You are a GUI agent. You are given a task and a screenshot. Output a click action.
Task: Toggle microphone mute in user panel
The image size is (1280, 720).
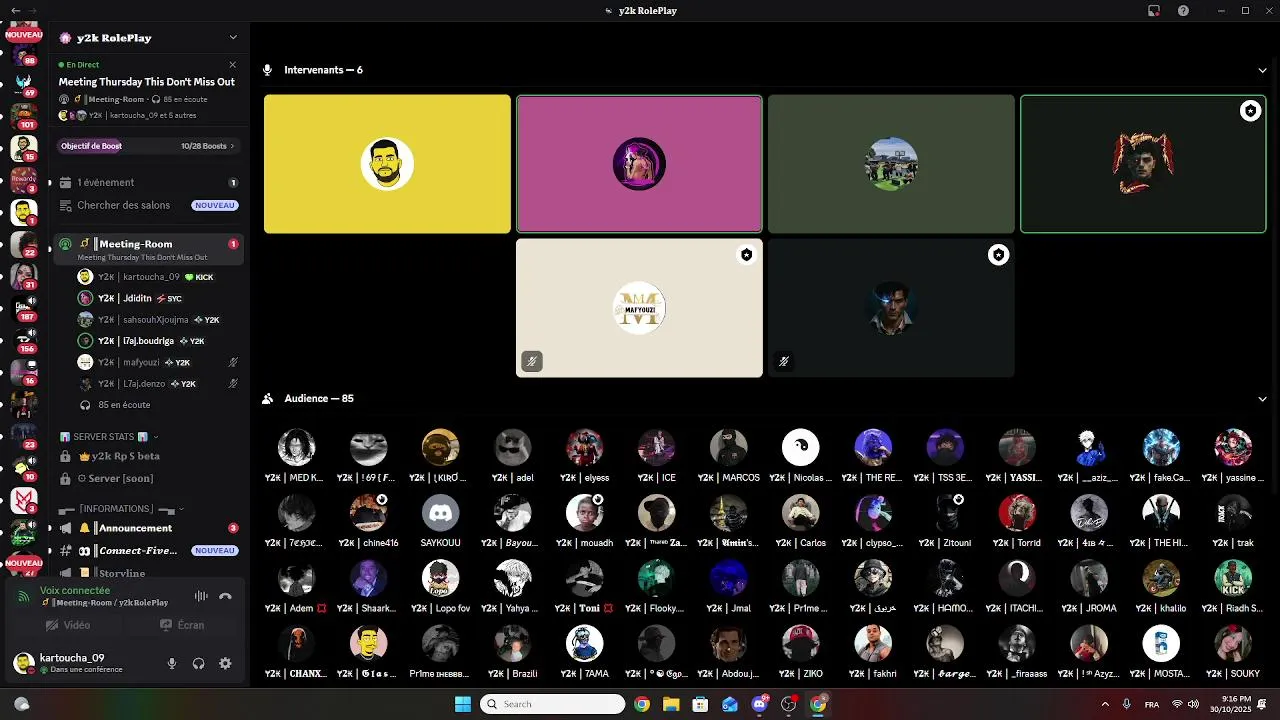[x=172, y=663]
